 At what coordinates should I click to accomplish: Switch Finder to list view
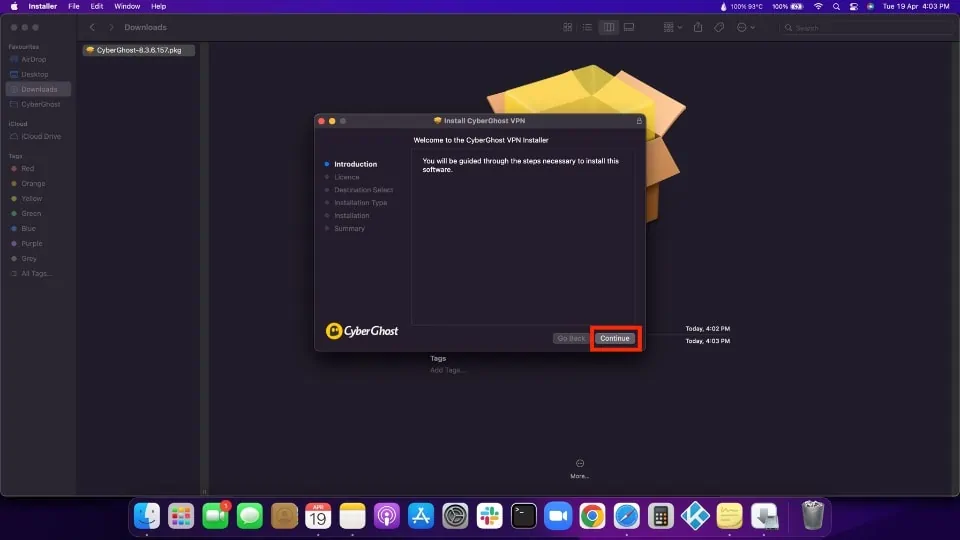587,28
